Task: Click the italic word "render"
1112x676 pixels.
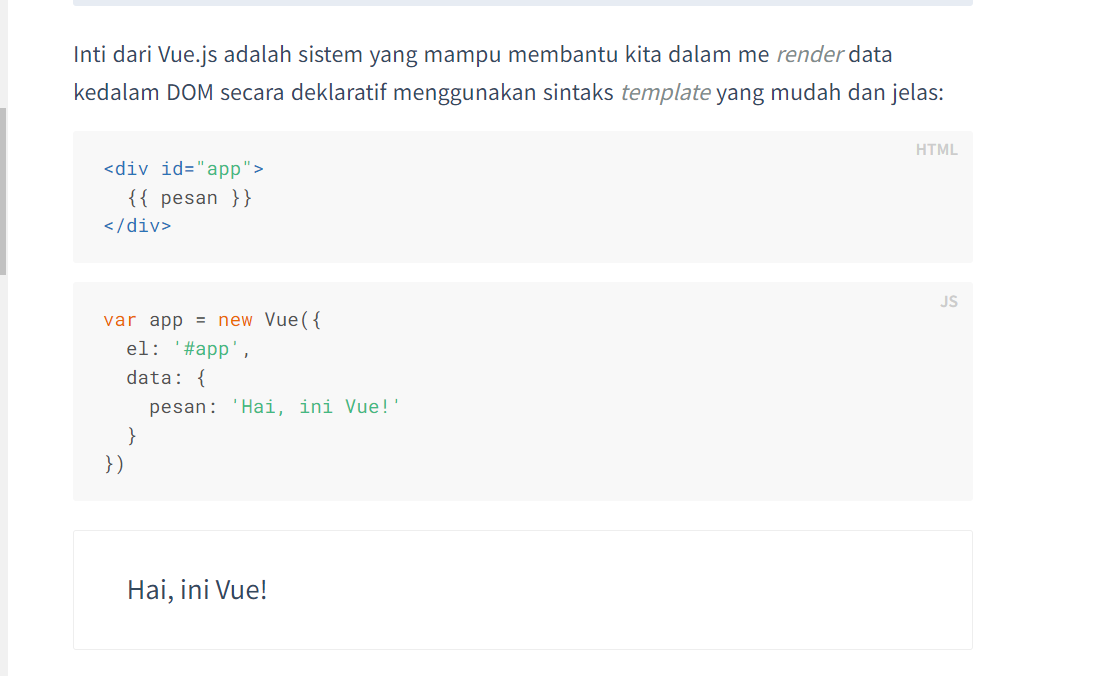Action: tap(810, 54)
